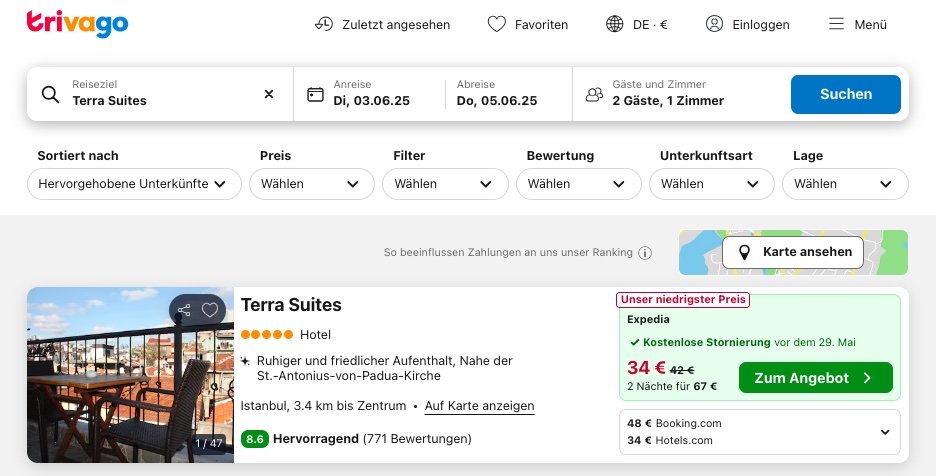Click the Unser niedrigster Preis badge
This screenshot has width=936, height=476.
[x=683, y=299]
